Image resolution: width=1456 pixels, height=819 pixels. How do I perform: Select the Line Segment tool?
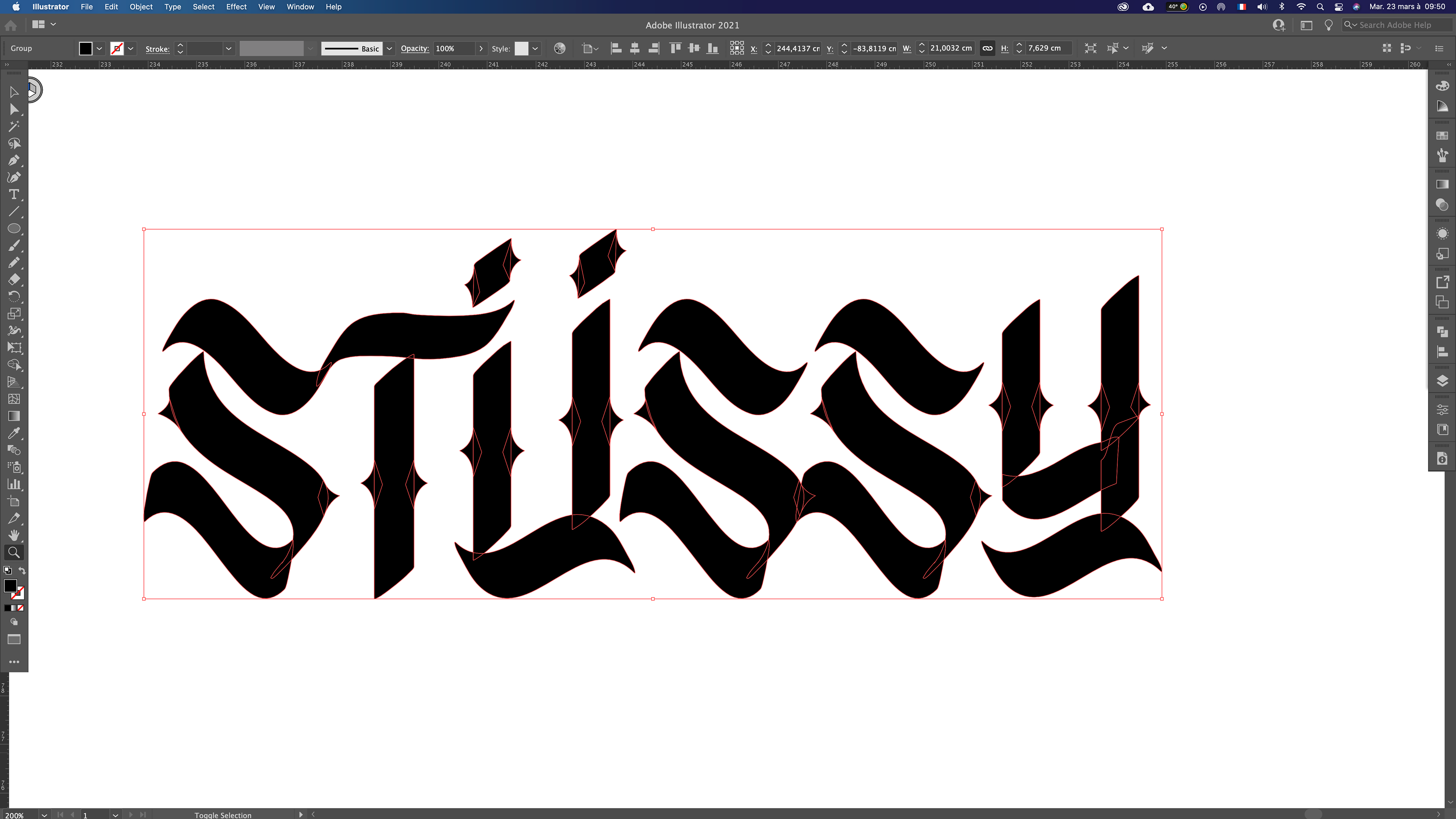click(14, 212)
